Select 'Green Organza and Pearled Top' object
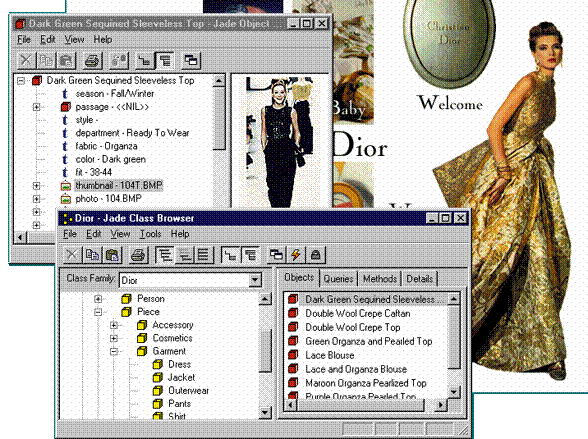588x439 pixels. (x=369, y=341)
